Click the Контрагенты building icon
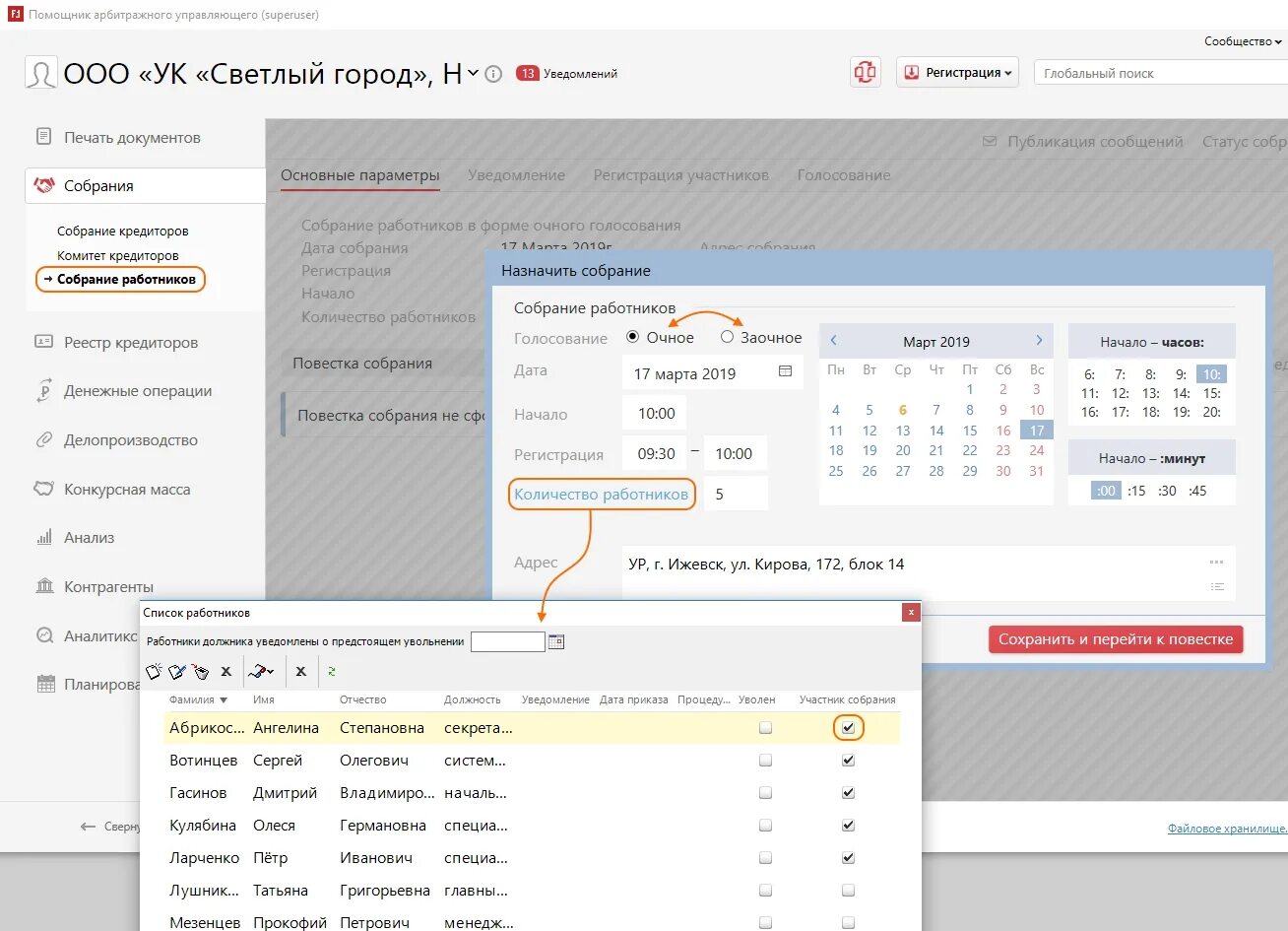 point(44,586)
